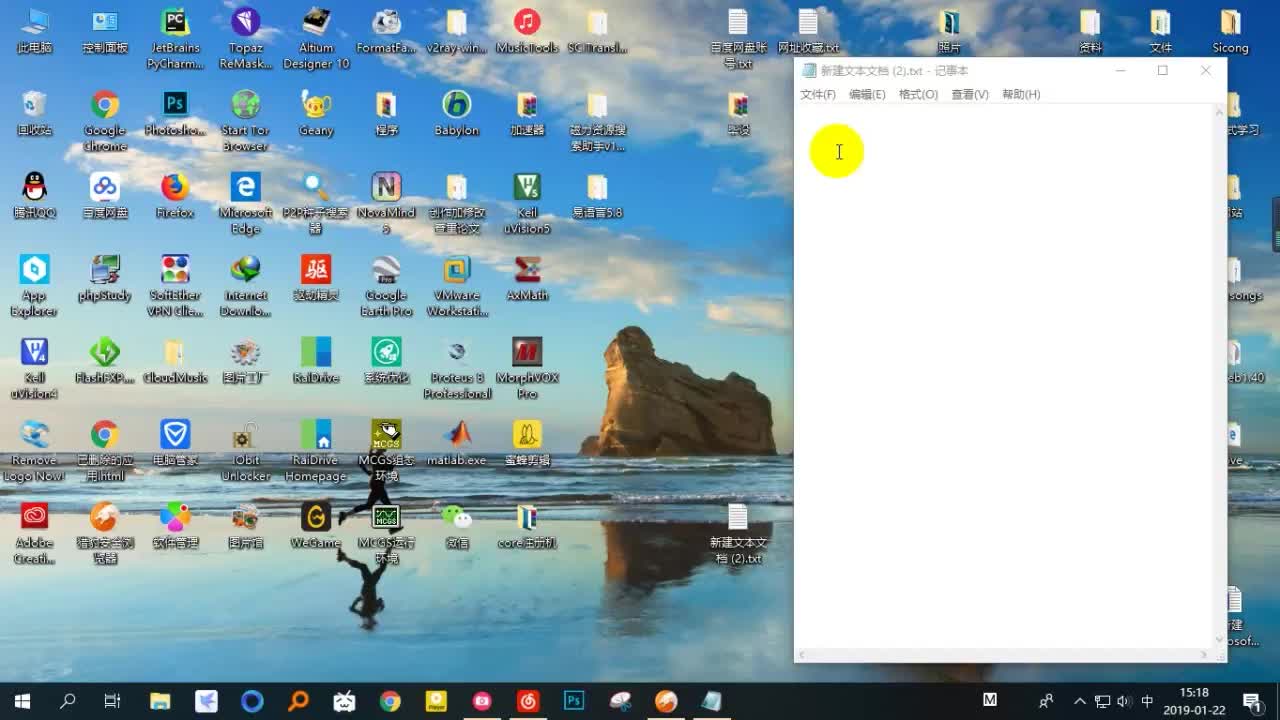Open WeChat (微信) from the desktop
This screenshot has height=720, width=1280.
click(x=457, y=518)
